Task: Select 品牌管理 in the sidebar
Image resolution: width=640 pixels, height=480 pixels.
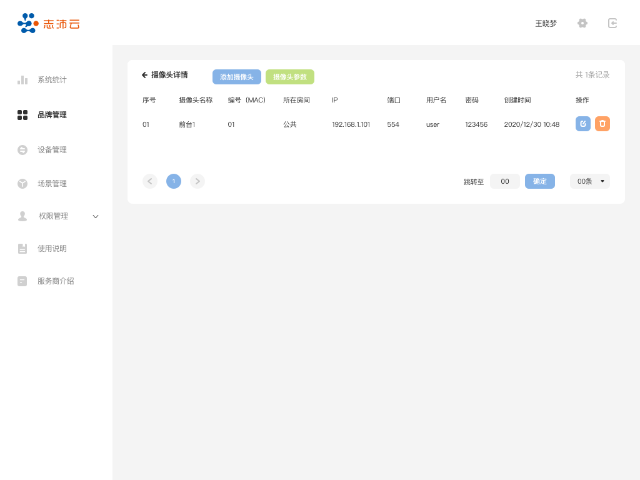Action: pos(51,115)
